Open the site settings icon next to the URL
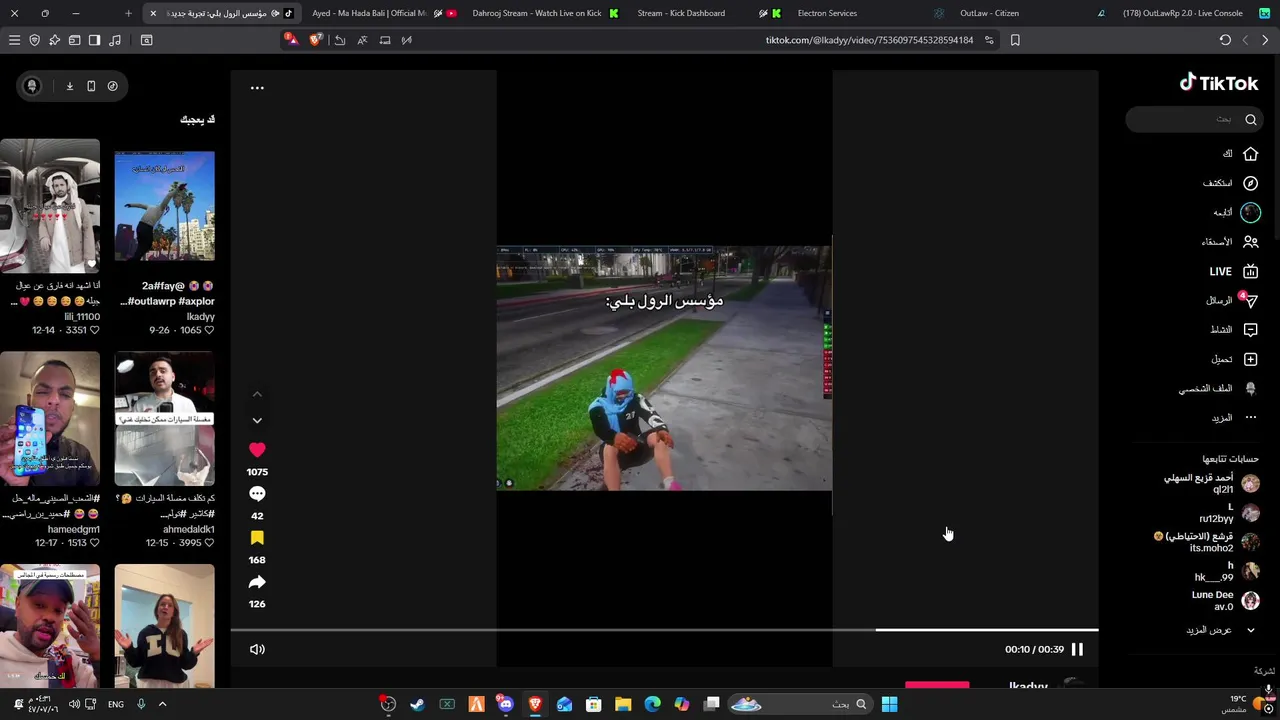1280x720 pixels. pos(989,40)
